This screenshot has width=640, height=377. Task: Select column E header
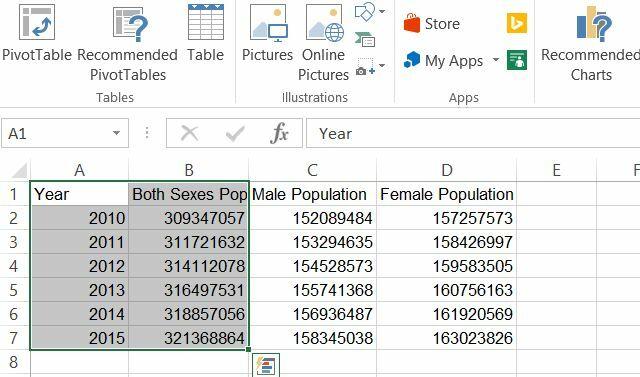(556, 170)
